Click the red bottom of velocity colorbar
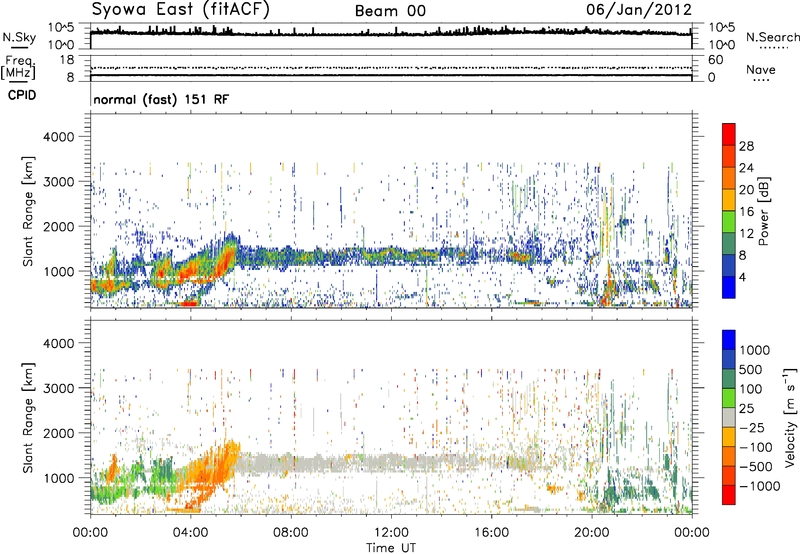800x554 pixels. (729, 495)
